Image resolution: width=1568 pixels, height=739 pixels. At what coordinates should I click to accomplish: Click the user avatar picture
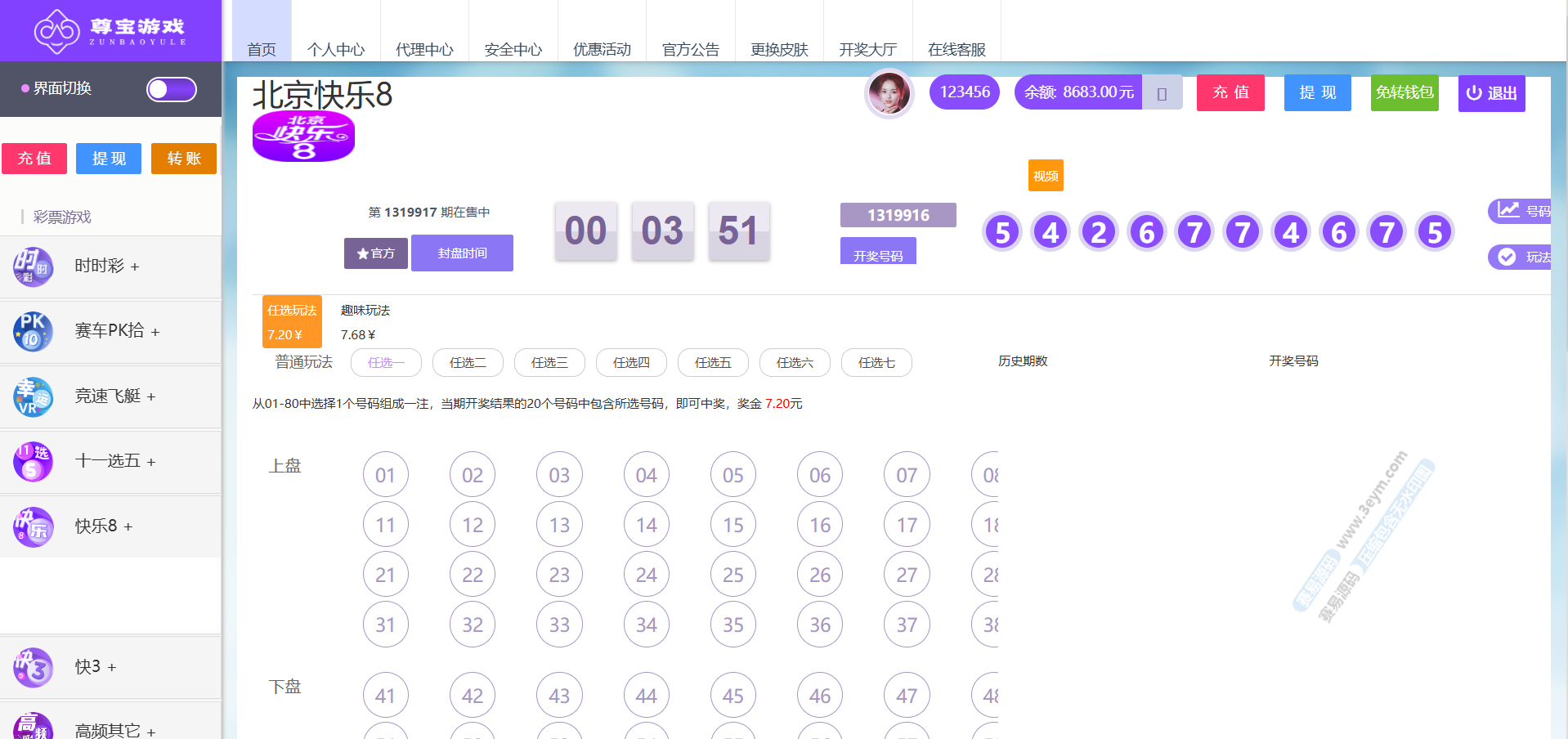point(889,93)
